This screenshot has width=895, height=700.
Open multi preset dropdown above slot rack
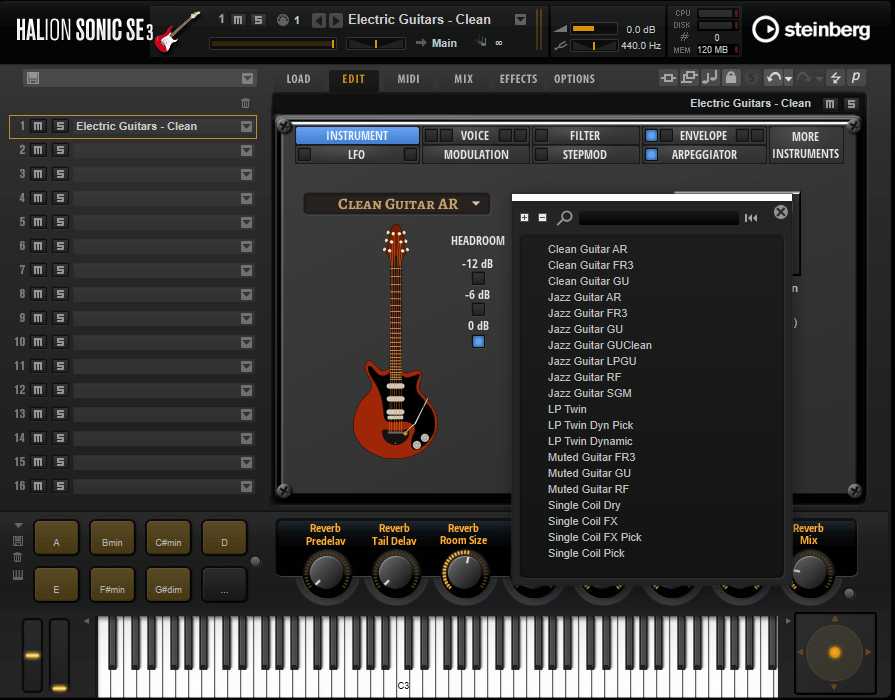(x=247, y=78)
